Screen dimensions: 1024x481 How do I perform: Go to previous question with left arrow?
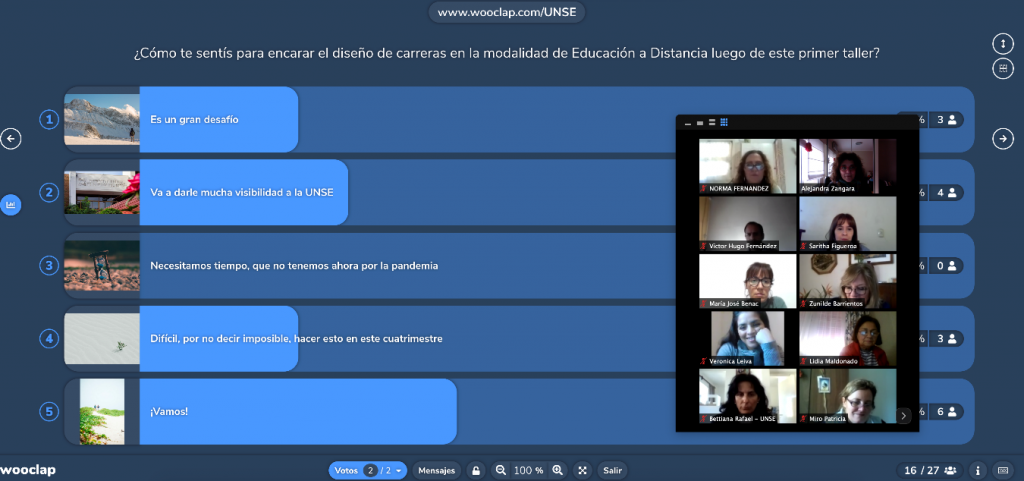pos(10,138)
